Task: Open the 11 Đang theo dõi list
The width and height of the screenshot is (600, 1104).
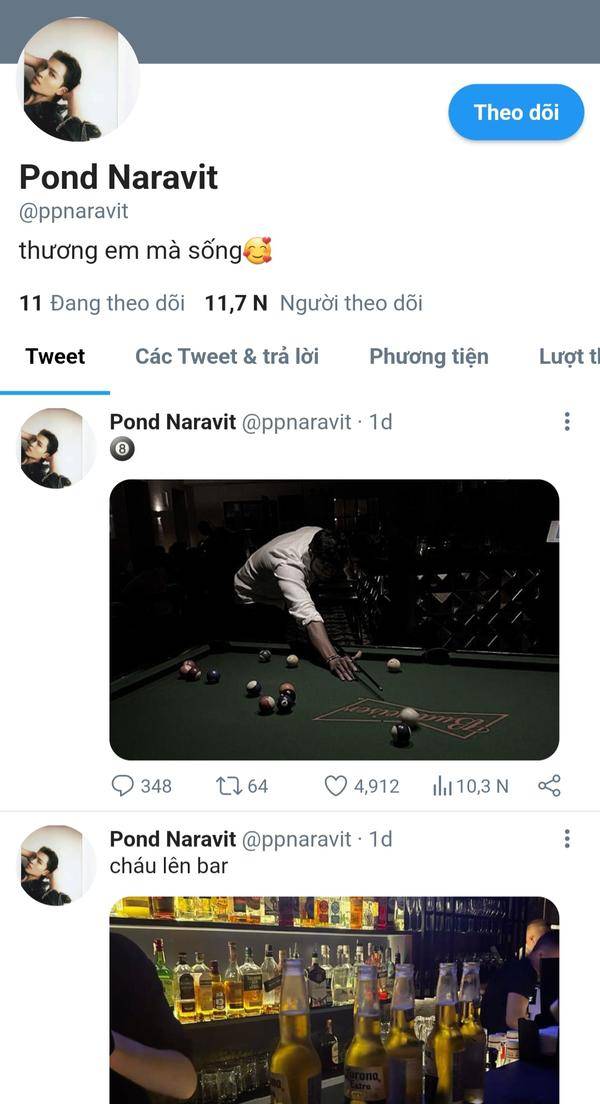Action: [x=102, y=303]
